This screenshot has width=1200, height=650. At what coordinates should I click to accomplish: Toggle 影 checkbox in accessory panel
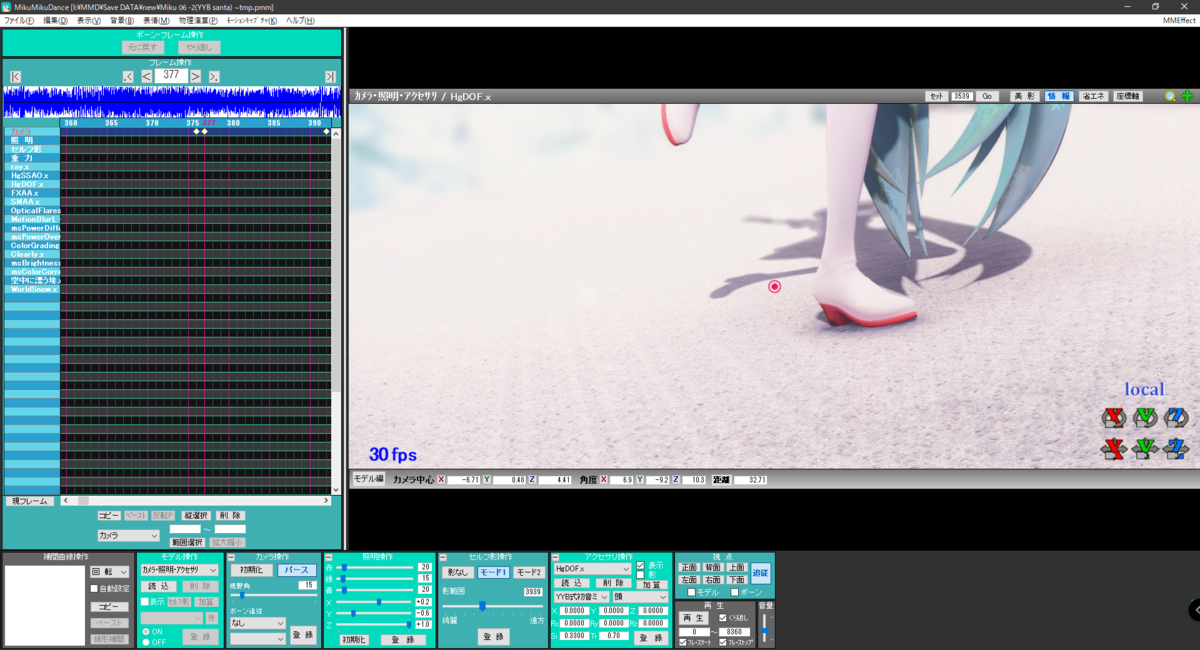point(640,574)
